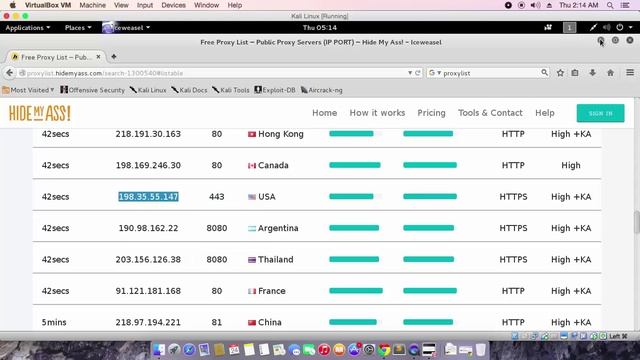Open the Most Visited bookmarks dropdown
This screenshot has width=640, height=360.
pyautogui.click(x=28, y=90)
